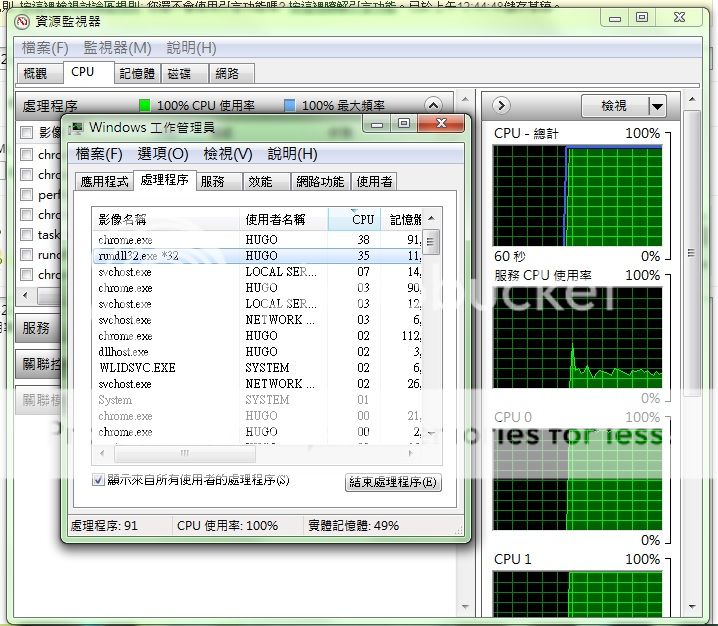Switch to 網路 tab in Resource Monitor
Screen dimensions: 718x626
[231, 74]
